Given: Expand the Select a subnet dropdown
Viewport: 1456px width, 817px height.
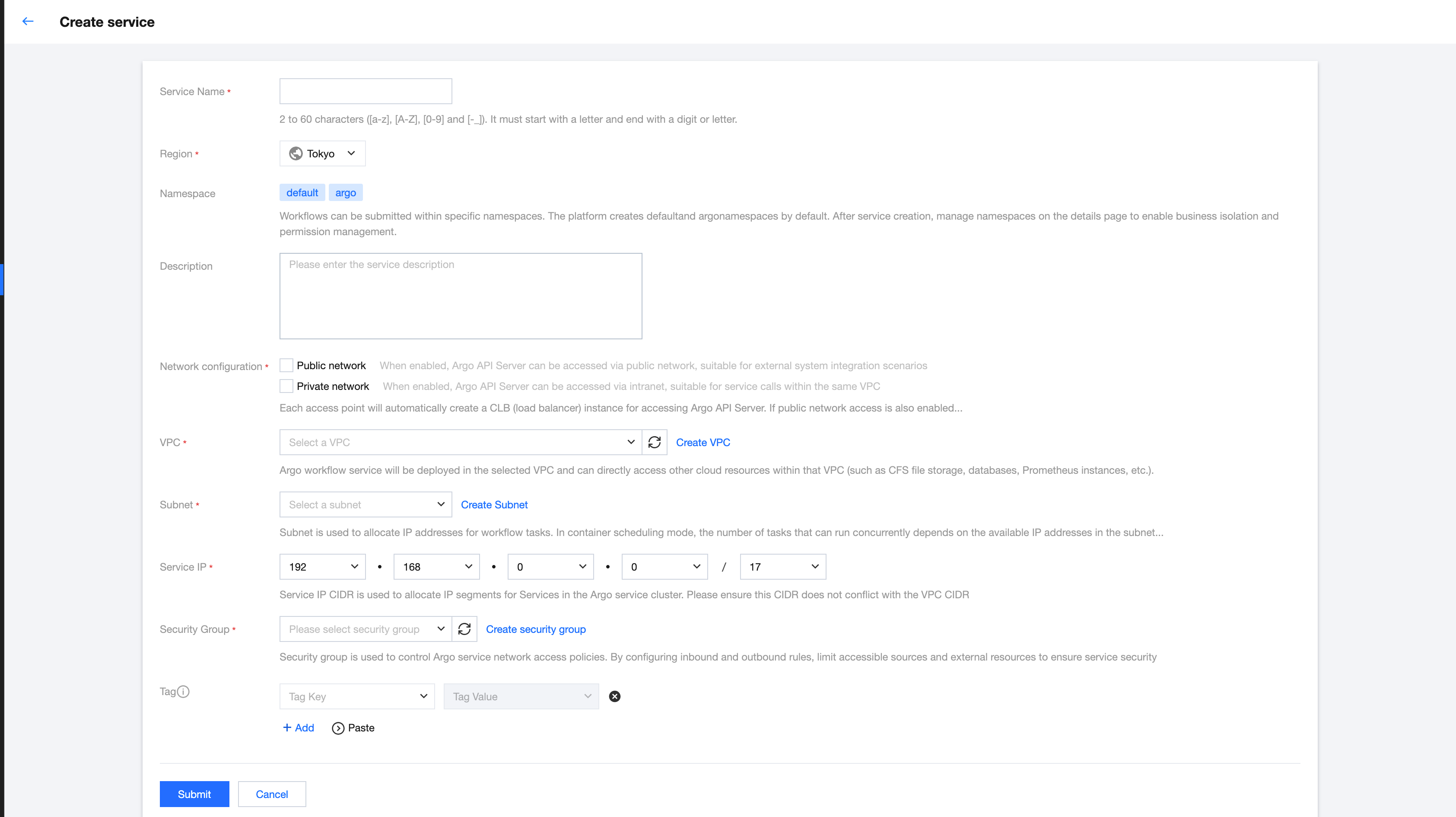Looking at the screenshot, I should pyautogui.click(x=365, y=504).
